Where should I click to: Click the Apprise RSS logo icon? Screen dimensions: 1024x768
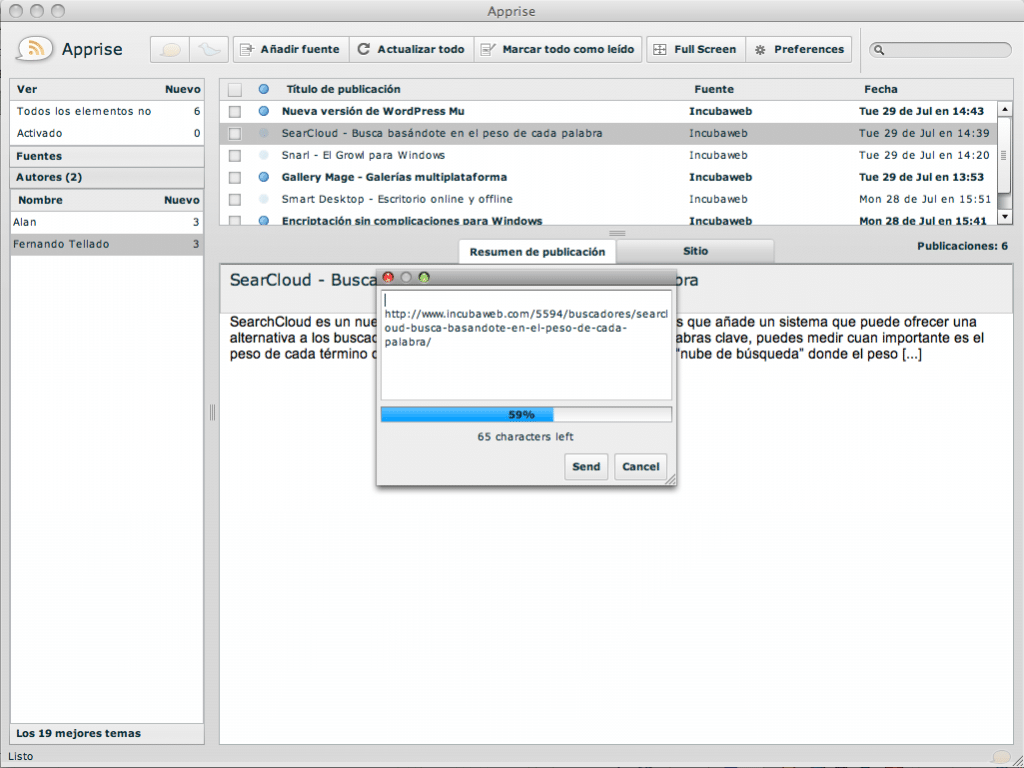pos(35,49)
